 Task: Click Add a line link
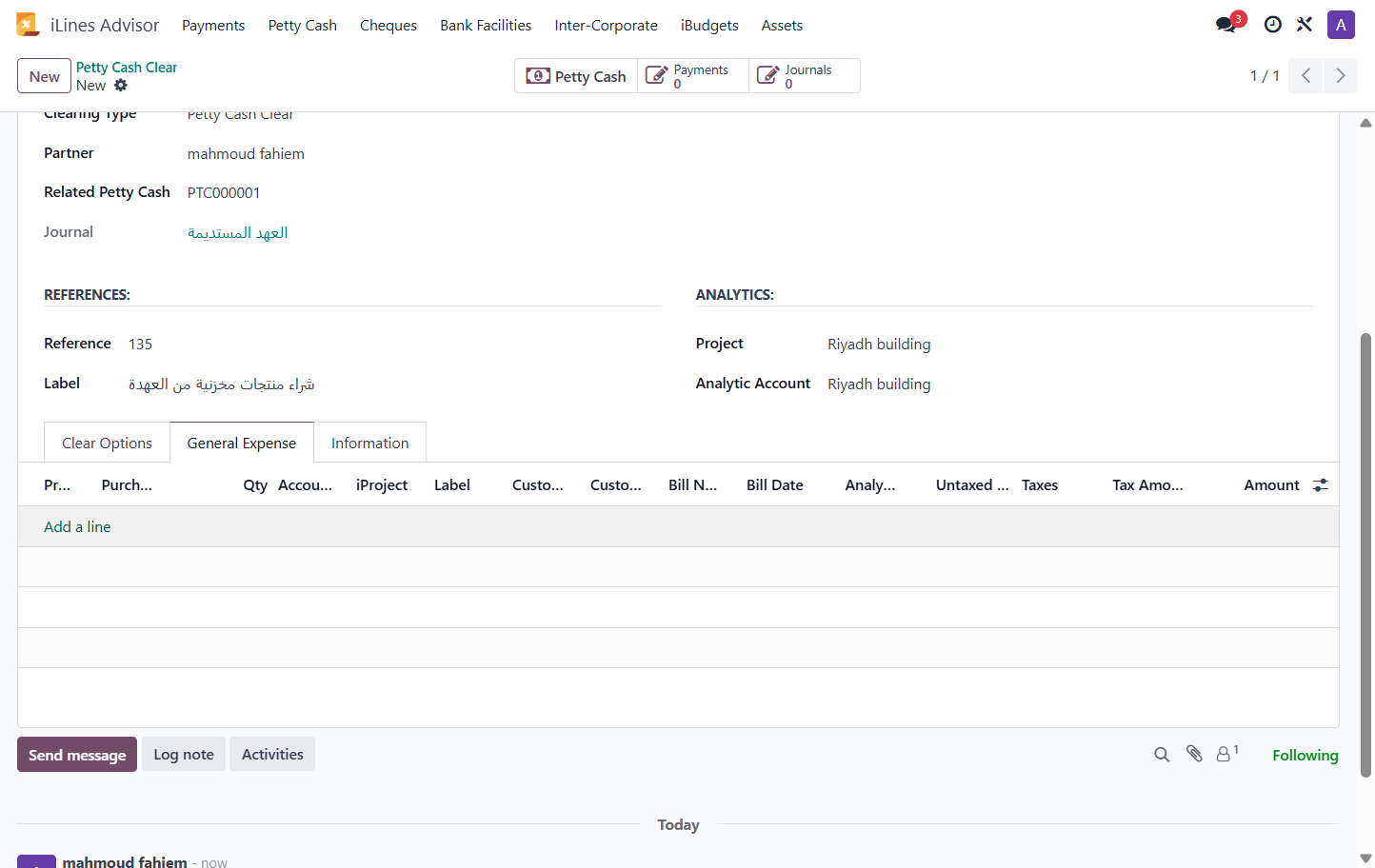click(x=77, y=526)
